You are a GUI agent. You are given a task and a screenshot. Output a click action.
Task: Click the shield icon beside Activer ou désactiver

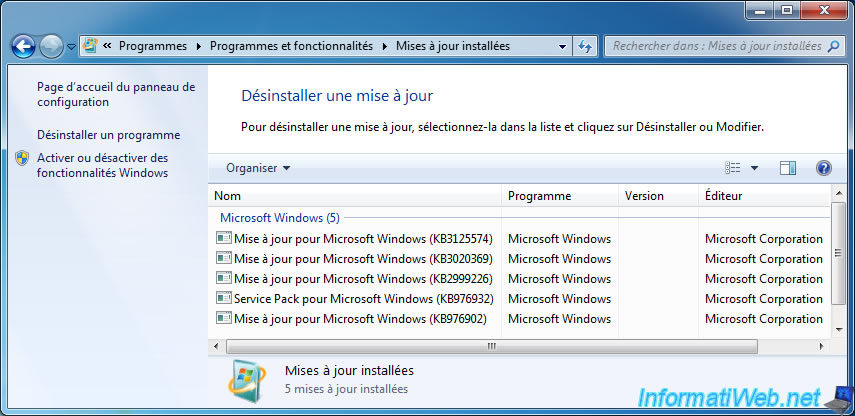22,158
